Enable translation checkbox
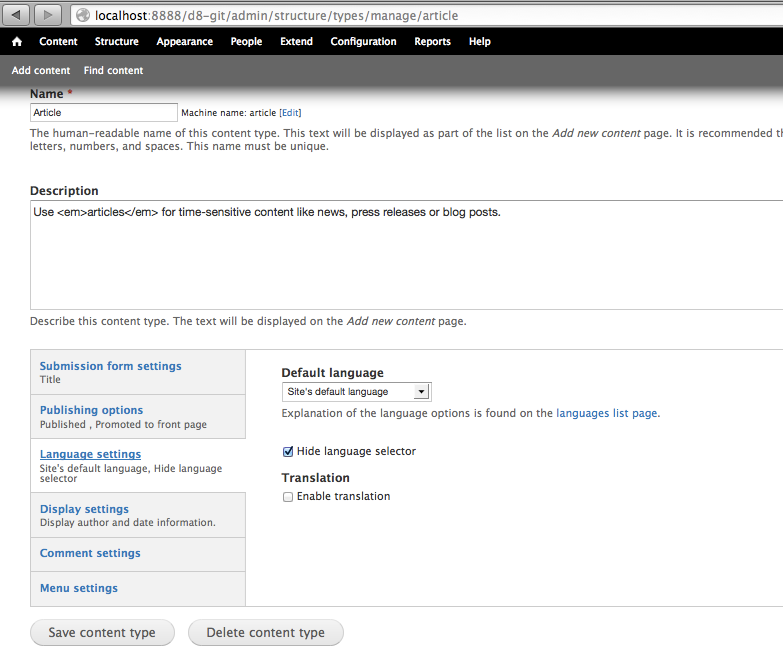This screenshot has height=660, width=783. (x=288, y=497)
